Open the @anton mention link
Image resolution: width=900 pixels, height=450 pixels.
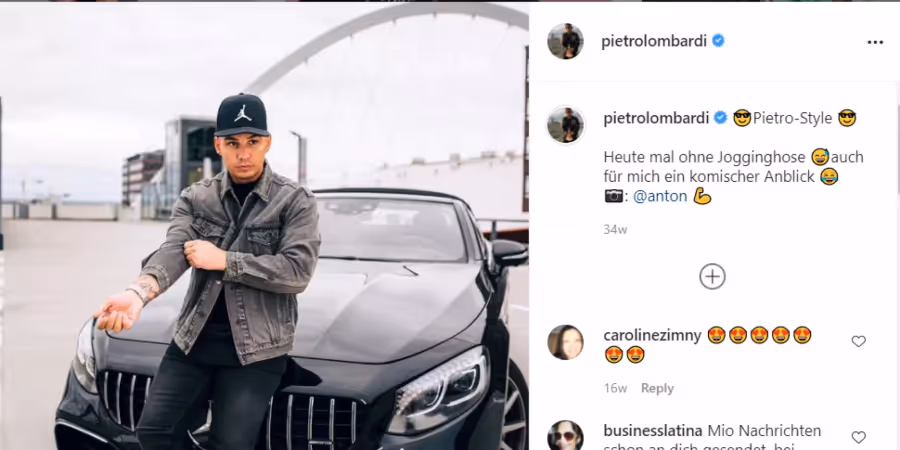660,196
